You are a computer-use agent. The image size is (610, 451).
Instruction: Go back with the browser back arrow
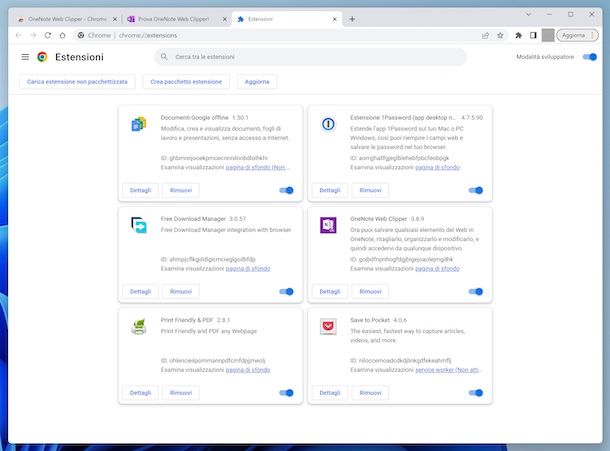point(19,35)
